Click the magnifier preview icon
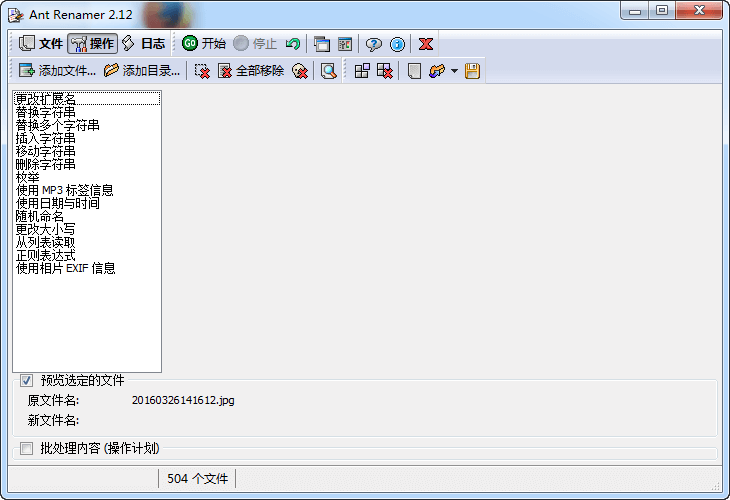Viewport: 730px width, 500px height. pos(328,71)
